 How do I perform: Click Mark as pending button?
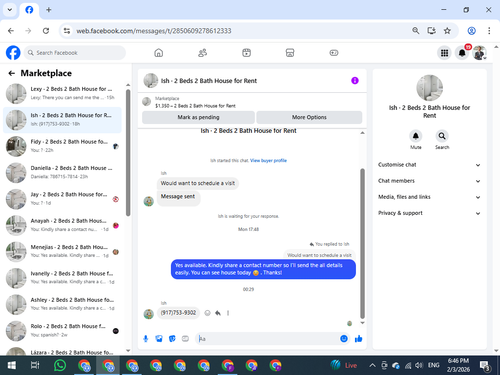(198, 117)
